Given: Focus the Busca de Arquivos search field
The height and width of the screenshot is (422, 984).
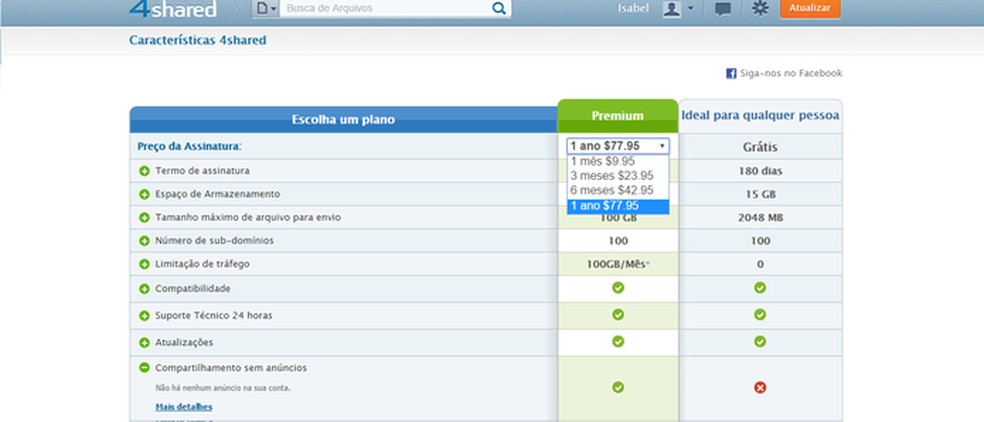Looking at the screenshot, I should coord(385,8).
